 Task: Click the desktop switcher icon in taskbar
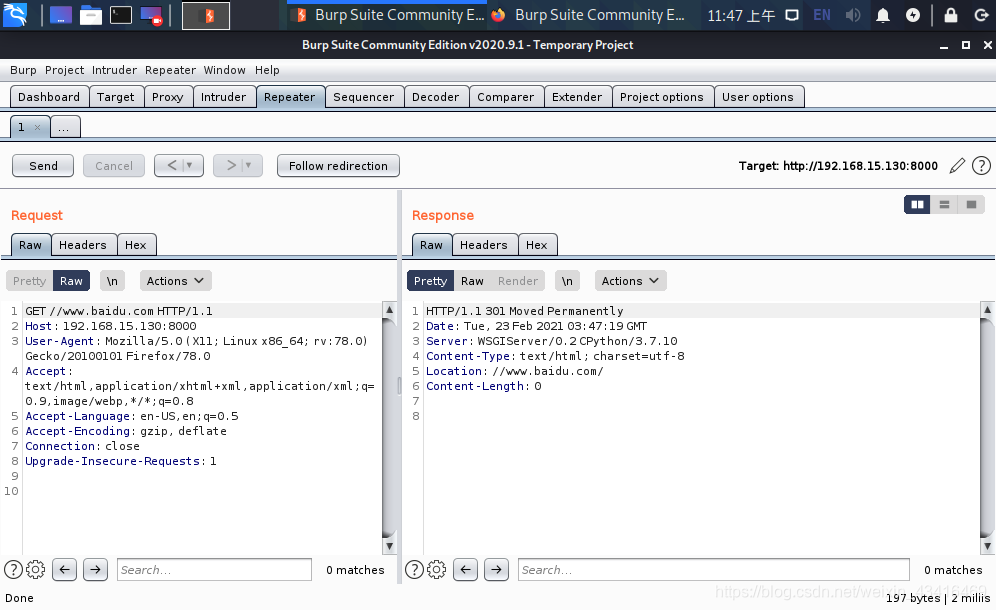[x=60, y=15]
